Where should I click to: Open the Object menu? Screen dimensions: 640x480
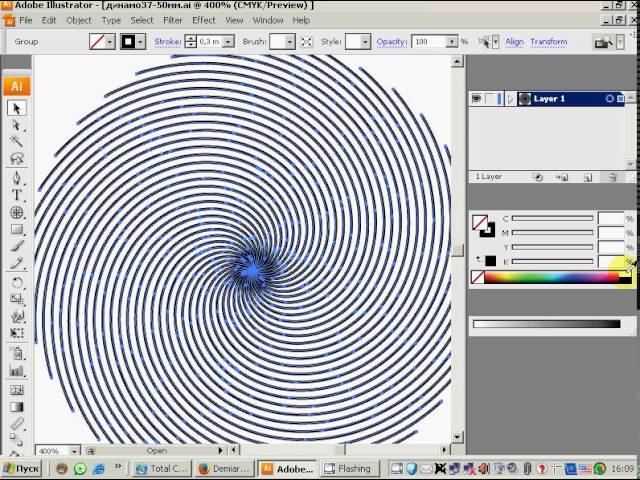click(79, 20)
